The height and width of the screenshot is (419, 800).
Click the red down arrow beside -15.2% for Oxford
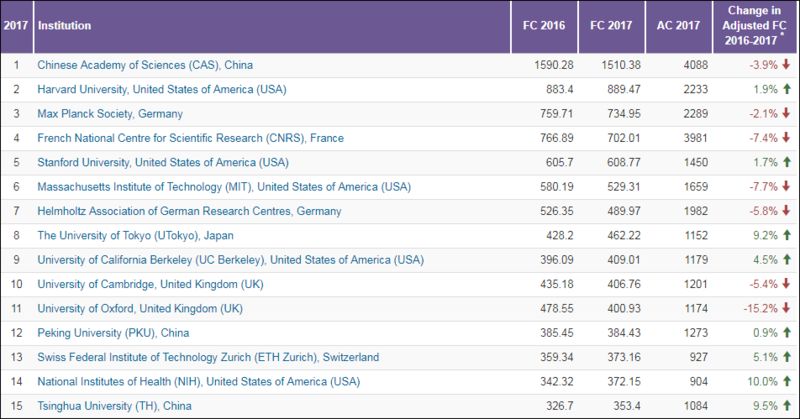786,308
